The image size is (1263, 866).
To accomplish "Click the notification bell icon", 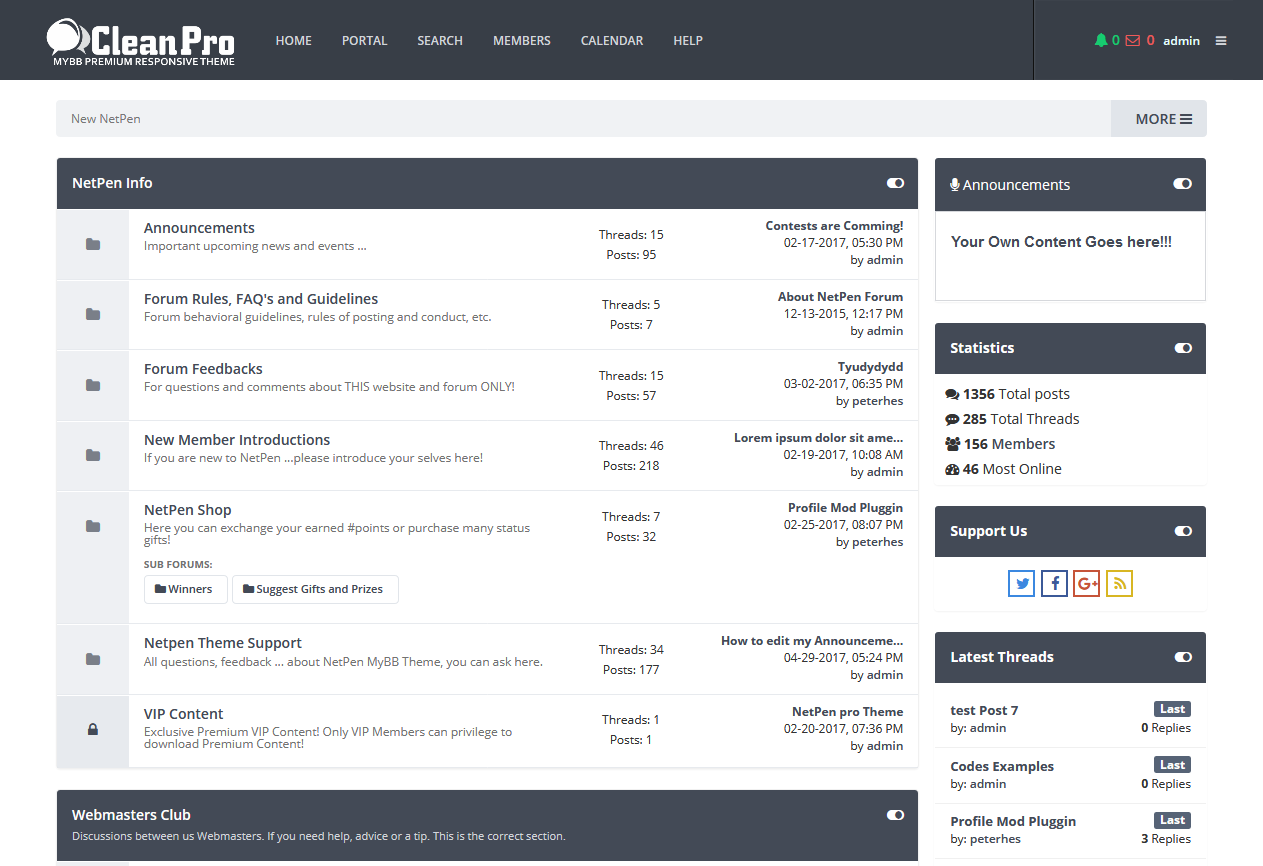I will click(x=1103, y=40).
